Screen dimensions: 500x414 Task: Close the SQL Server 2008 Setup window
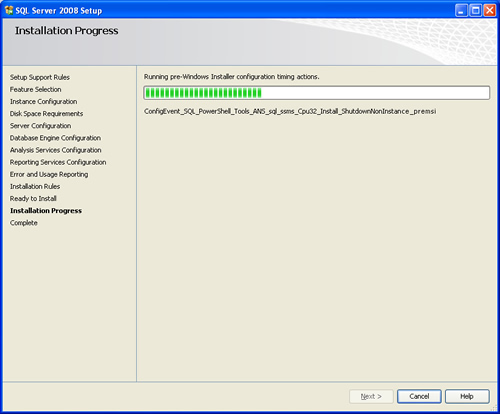490,11
